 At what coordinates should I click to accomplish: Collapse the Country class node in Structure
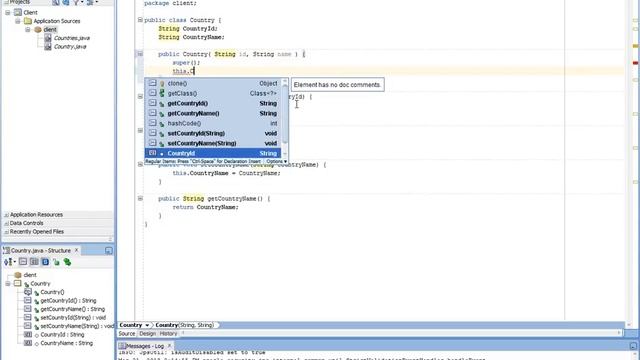[x=8, y=283]
